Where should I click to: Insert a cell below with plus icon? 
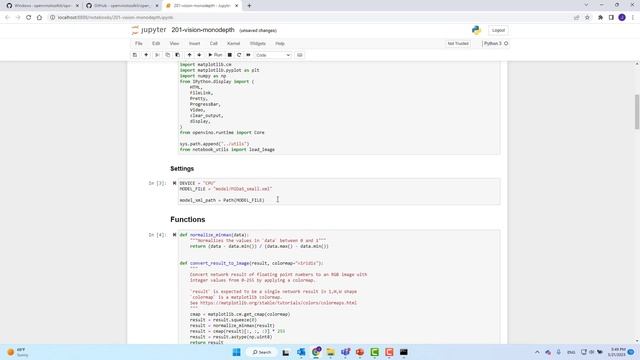point(146,55)
